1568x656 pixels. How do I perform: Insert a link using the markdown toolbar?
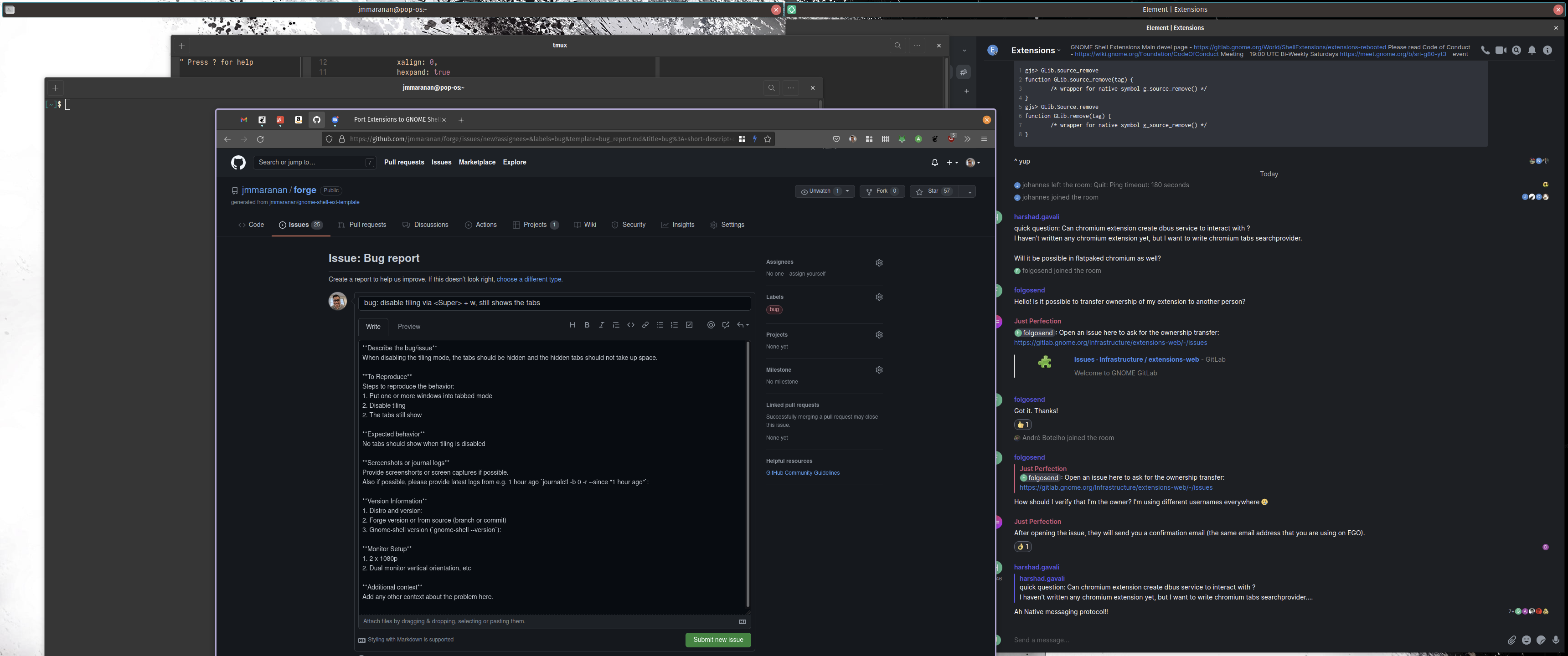[x=645, y=324]
